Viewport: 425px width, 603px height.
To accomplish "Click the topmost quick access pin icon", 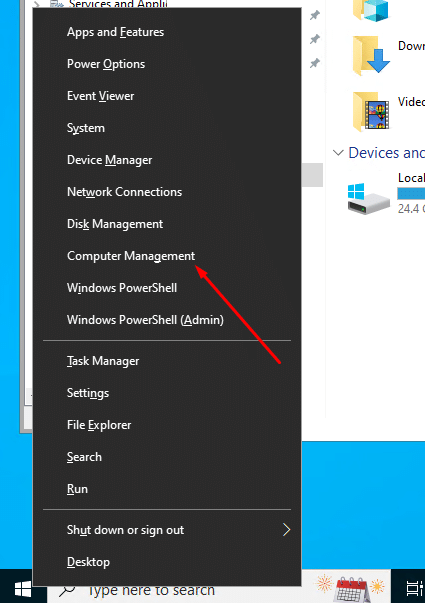I will [315, 15].
